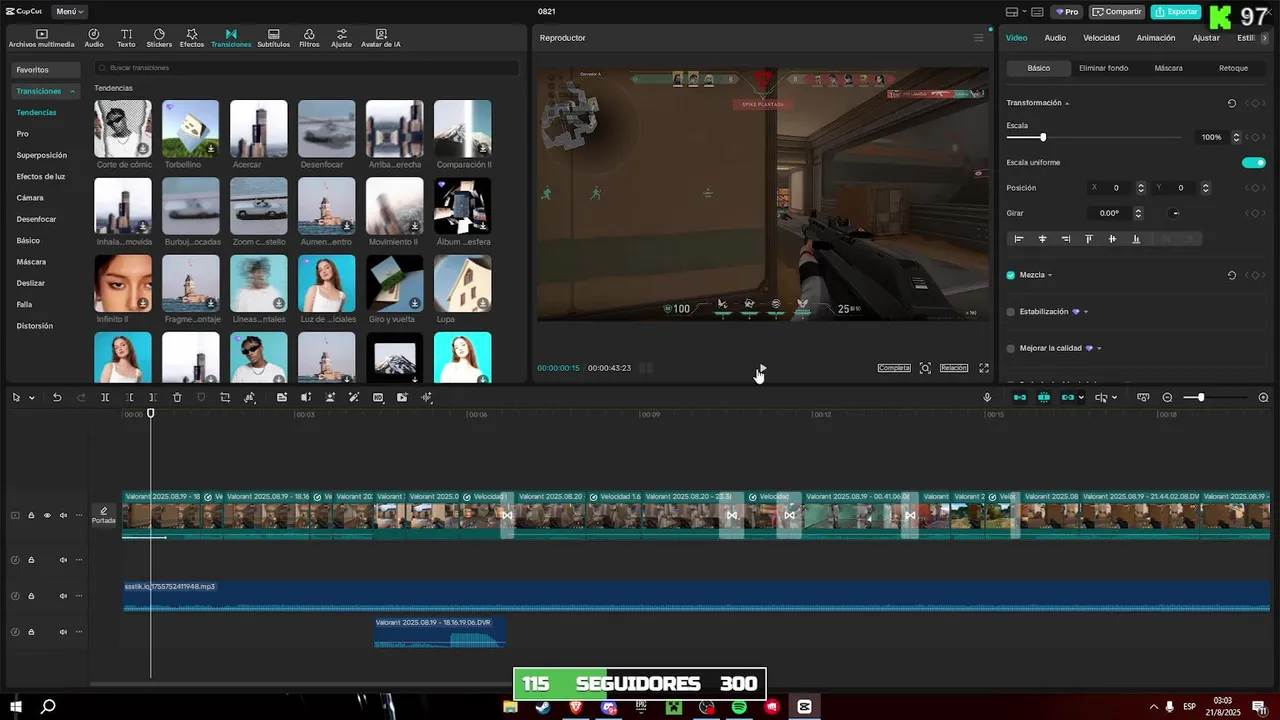The image size is (1280, 720).
Task: Collapse the Transformación section
Action: click(x=1067, y=103)
